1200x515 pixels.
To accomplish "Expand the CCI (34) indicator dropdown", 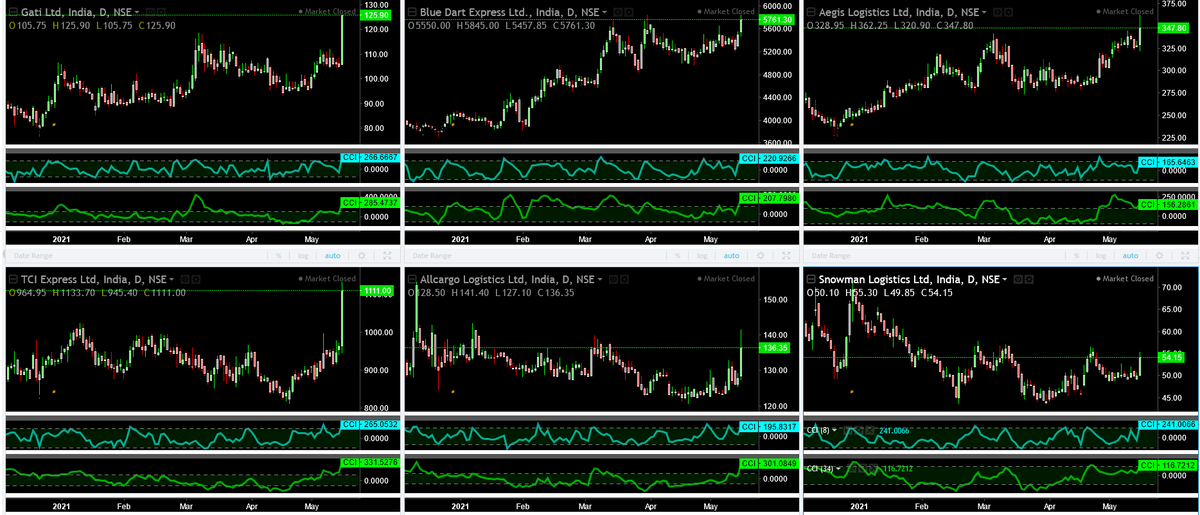I will (x=838, y=468).
